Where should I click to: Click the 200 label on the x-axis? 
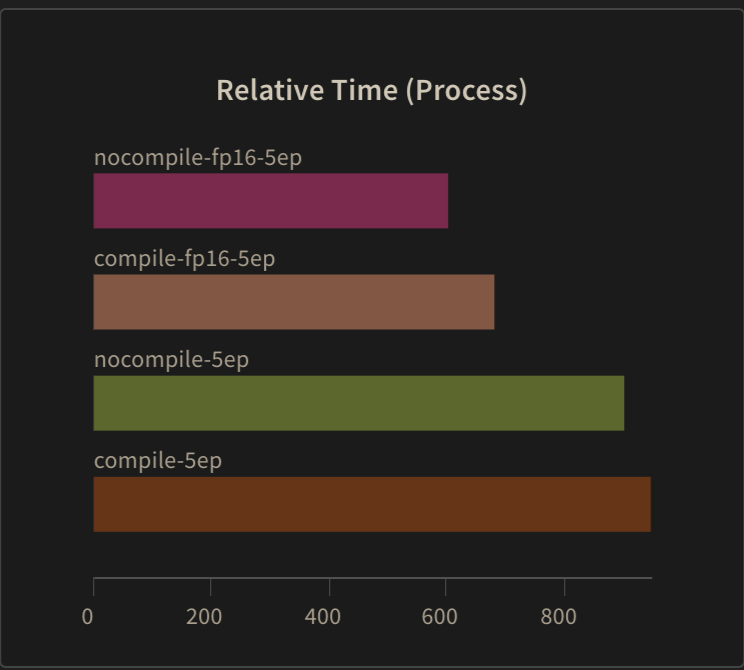coord(204,616)
